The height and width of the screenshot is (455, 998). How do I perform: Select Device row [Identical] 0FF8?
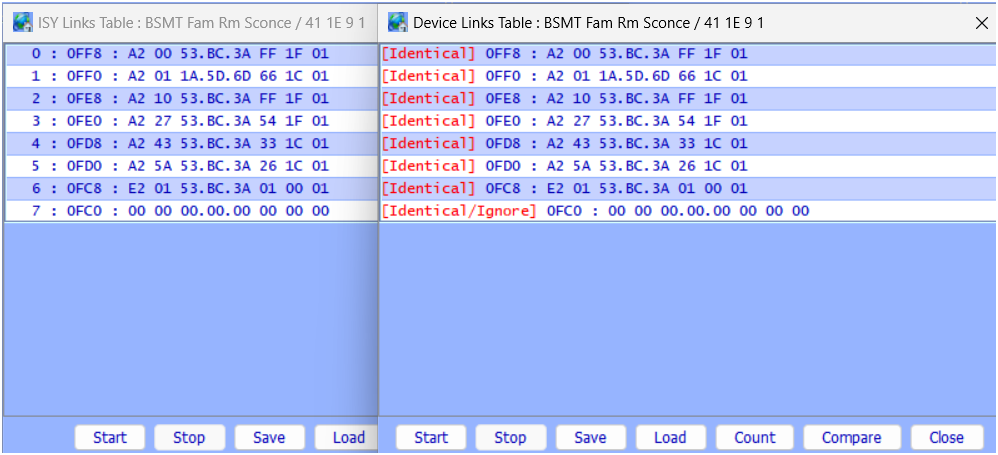point(689,53)
